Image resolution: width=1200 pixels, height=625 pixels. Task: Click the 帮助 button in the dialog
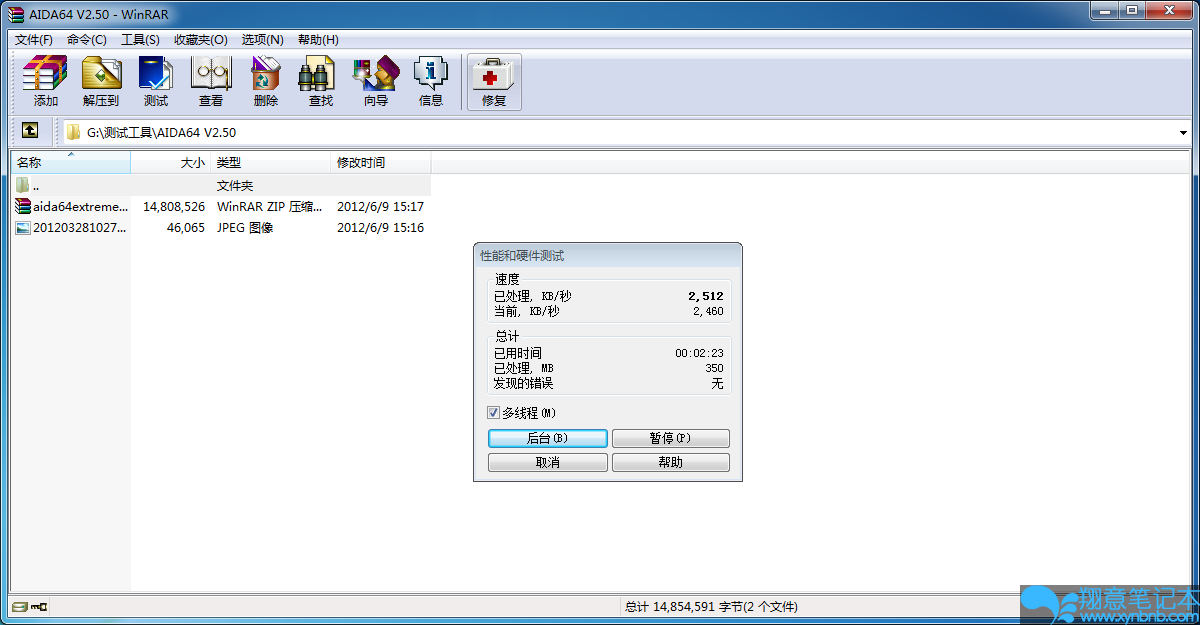(670, 463)
